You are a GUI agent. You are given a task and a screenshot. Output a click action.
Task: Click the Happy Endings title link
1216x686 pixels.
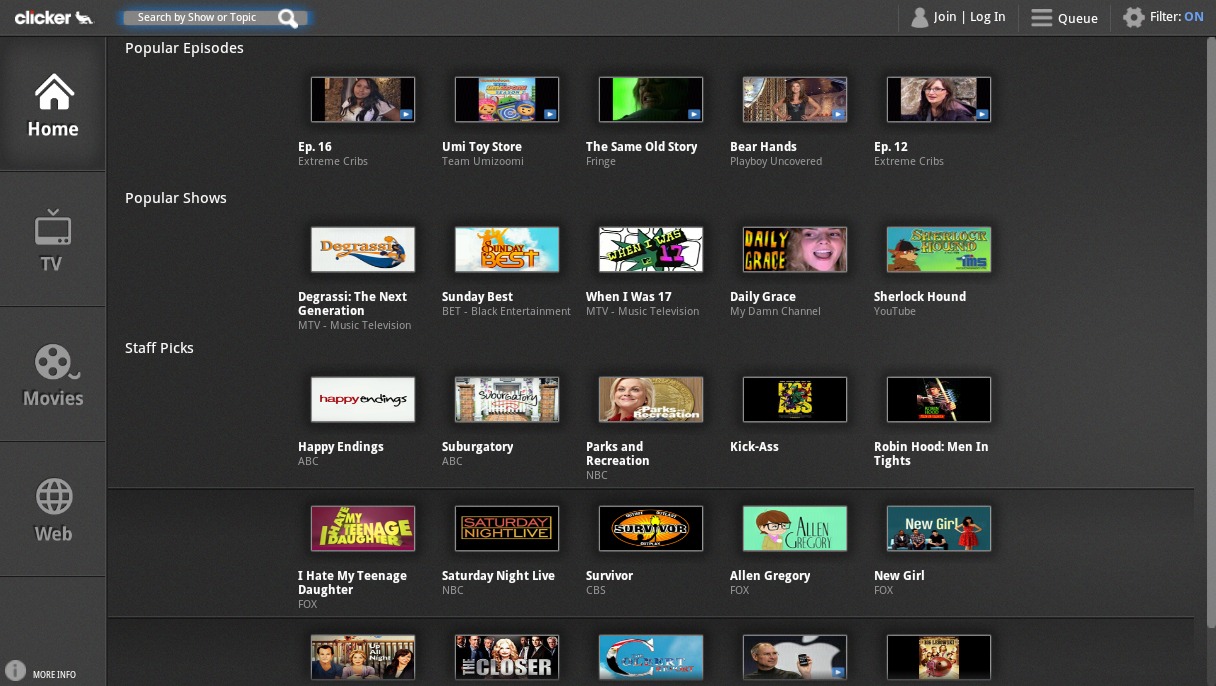click(x=340, y=447)
